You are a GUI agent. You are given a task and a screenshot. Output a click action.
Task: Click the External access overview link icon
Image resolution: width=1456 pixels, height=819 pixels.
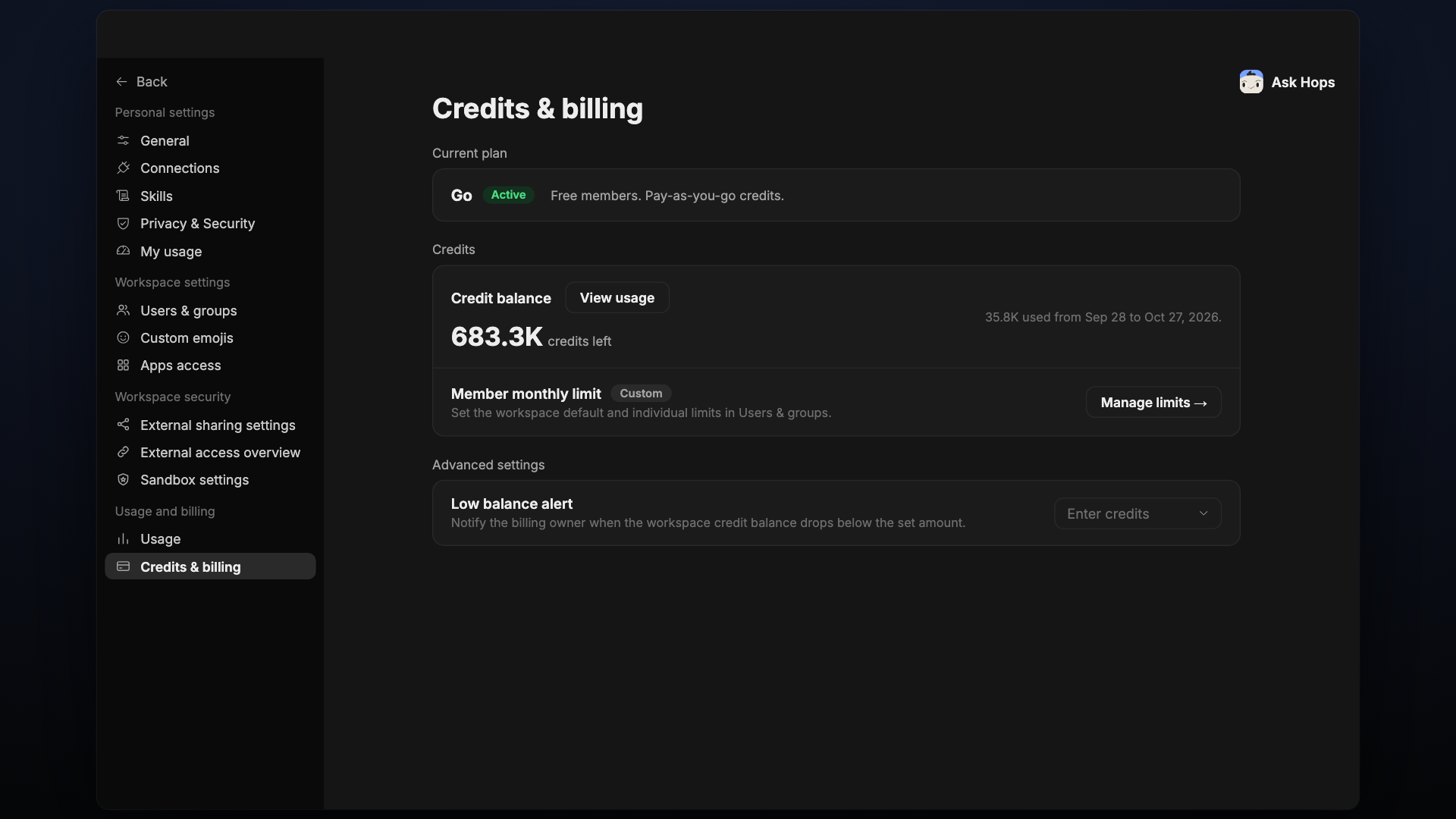click(x=123, y=452)
